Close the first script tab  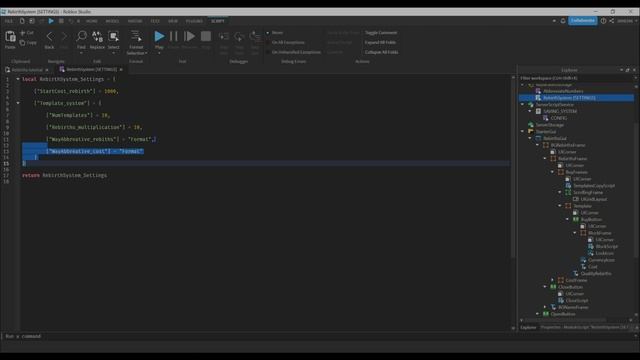(47, 70)
